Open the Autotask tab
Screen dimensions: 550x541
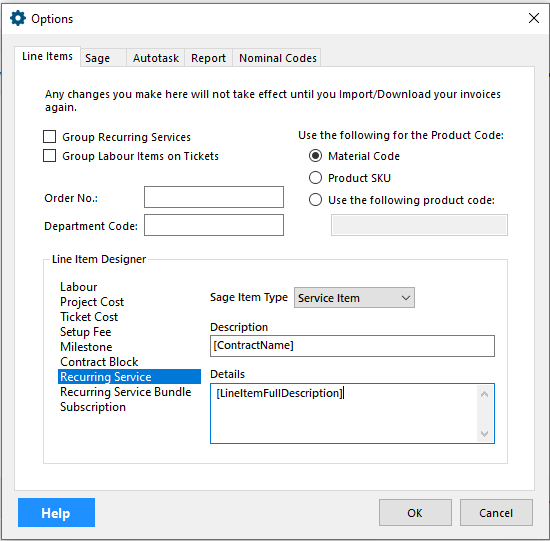pyautogui.click(x=156, y=58)
